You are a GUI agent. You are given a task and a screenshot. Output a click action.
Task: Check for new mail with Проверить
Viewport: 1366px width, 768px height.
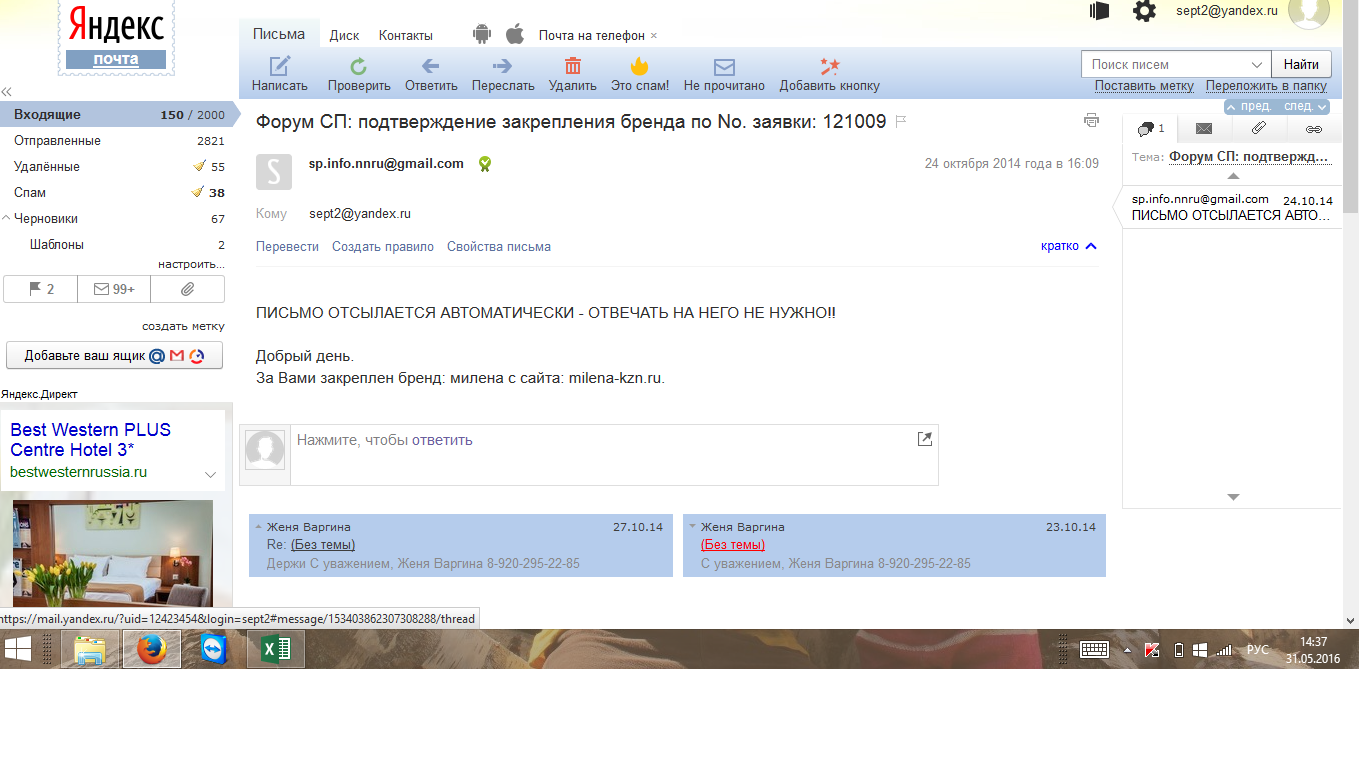pos(359,75)
